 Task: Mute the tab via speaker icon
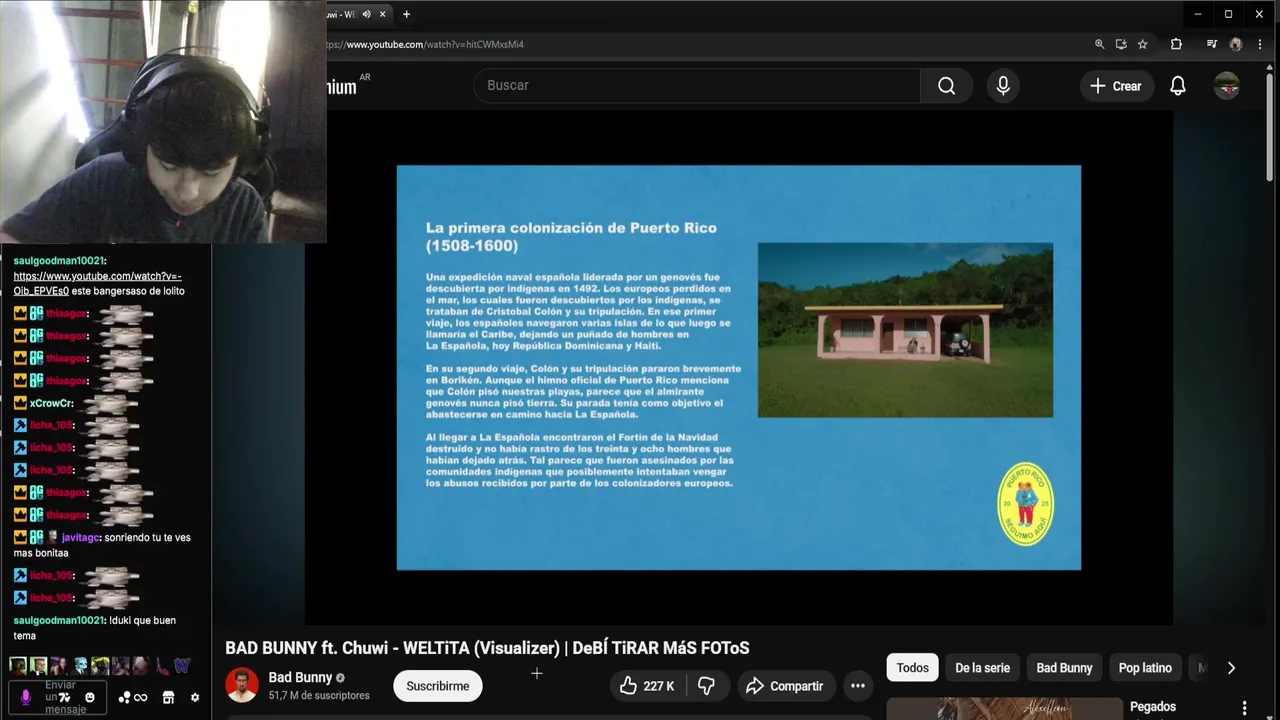[x=366, y=14]
